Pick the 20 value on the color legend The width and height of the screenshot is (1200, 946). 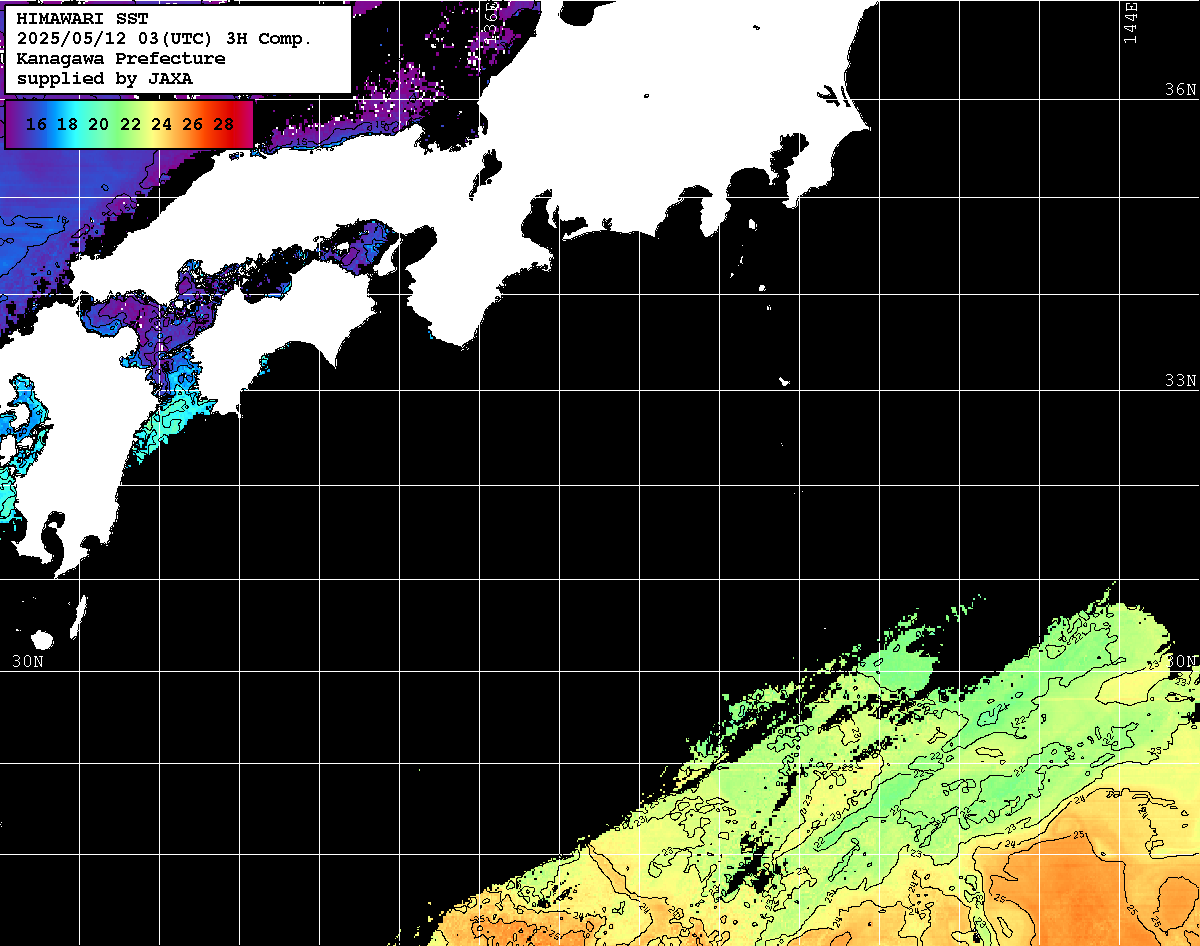(x=99, y=125)
